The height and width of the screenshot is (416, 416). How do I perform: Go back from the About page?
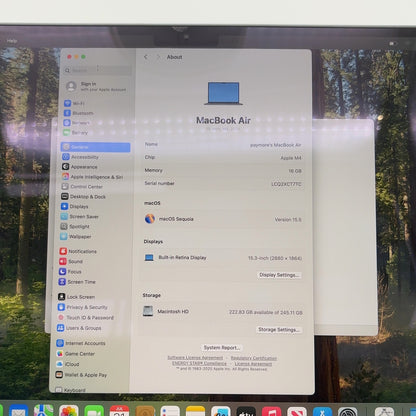coord(146,57)
